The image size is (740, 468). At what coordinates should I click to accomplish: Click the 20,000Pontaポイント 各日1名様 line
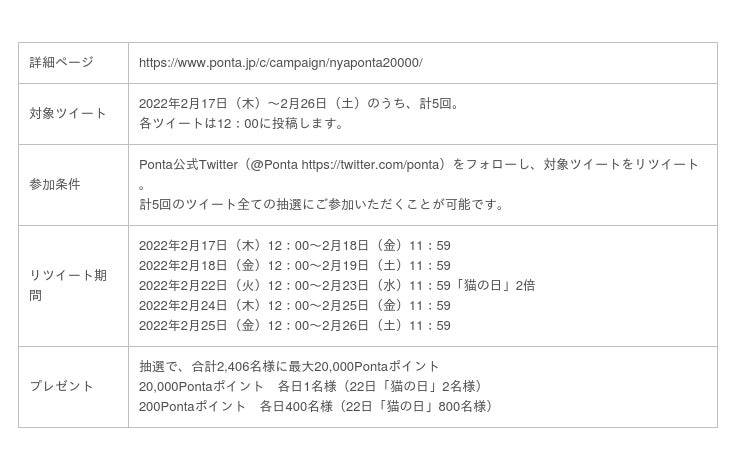pos(311,386)
